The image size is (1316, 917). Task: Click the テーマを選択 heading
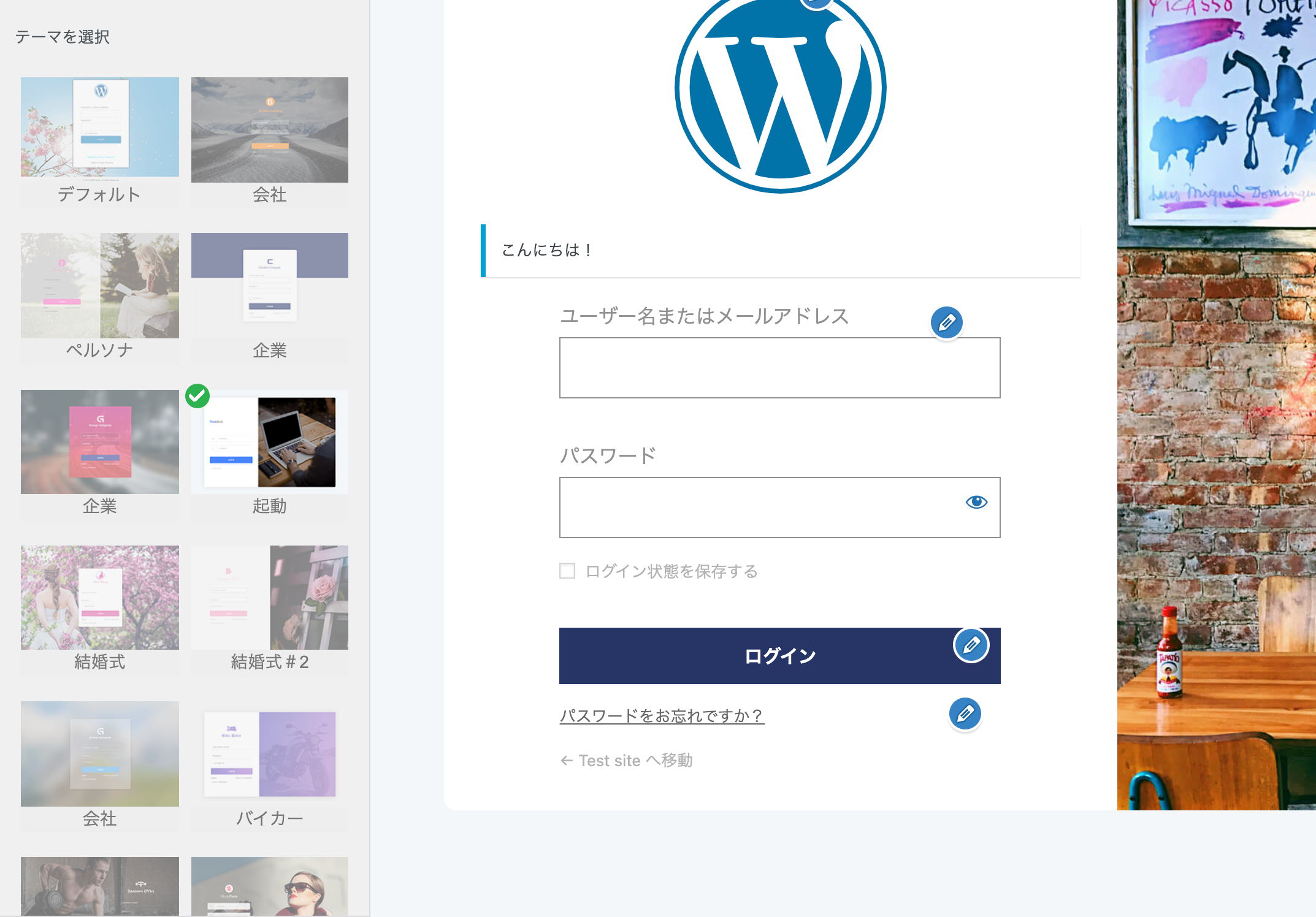(63, 37)
